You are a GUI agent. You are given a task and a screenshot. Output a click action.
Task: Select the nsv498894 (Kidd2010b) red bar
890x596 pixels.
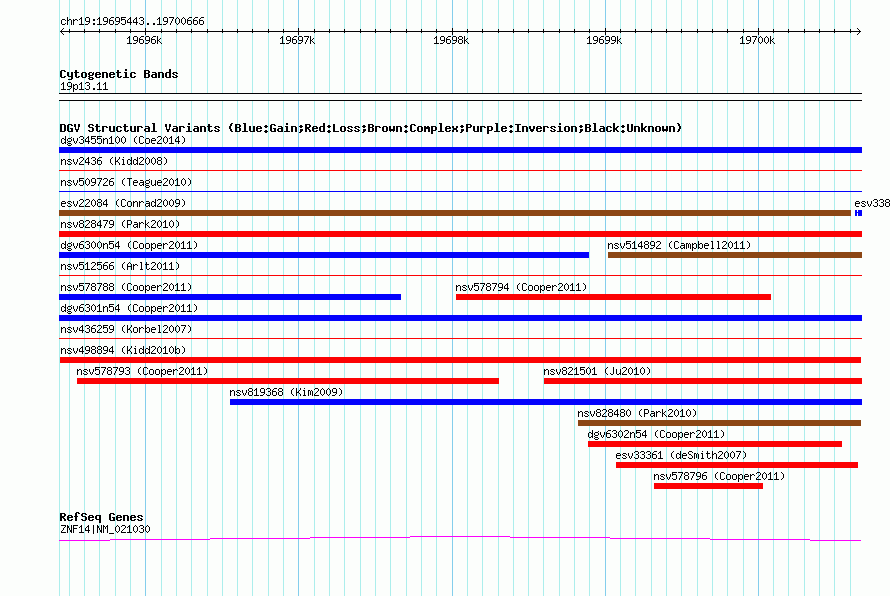click(460, 360)
